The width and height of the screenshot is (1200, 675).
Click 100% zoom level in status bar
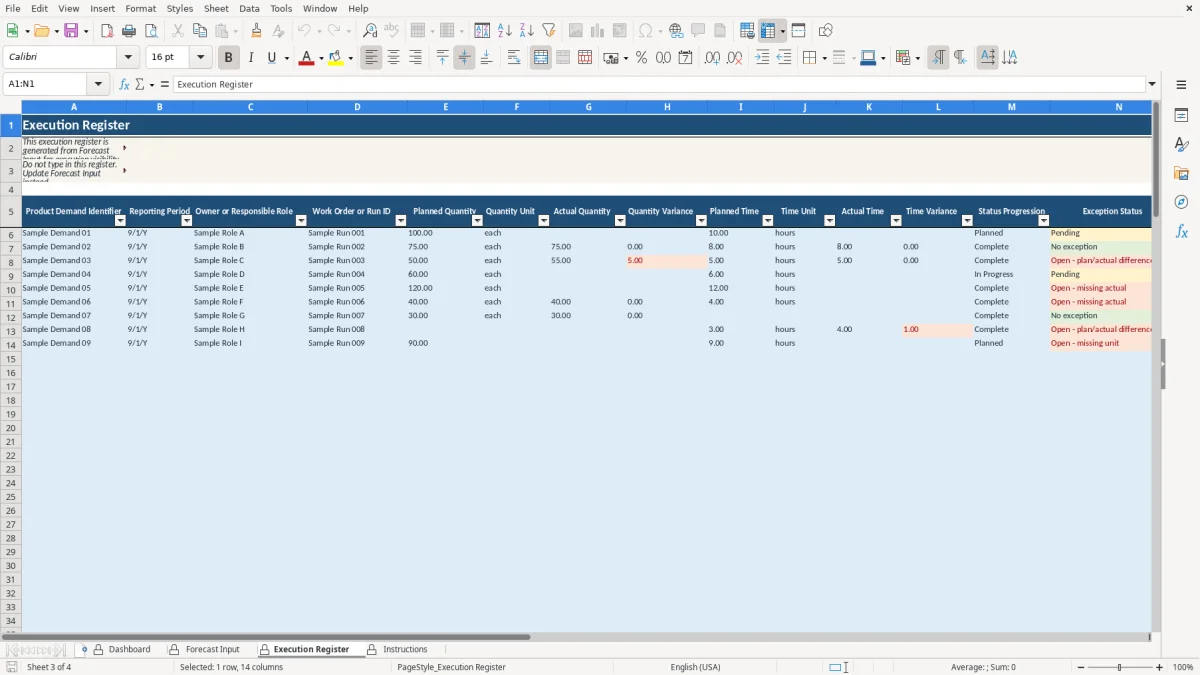[1183, 667]
